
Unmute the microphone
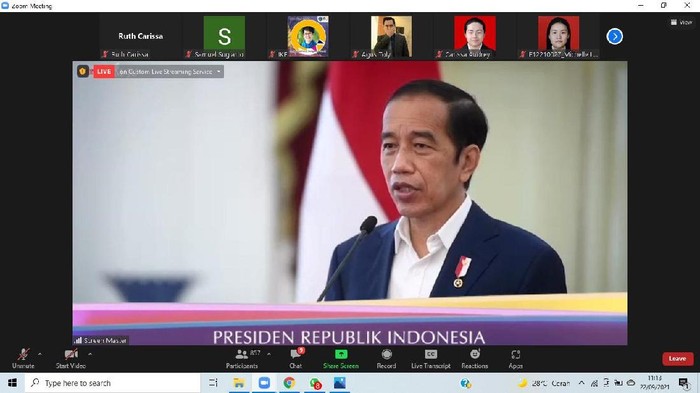click(23, 359)
